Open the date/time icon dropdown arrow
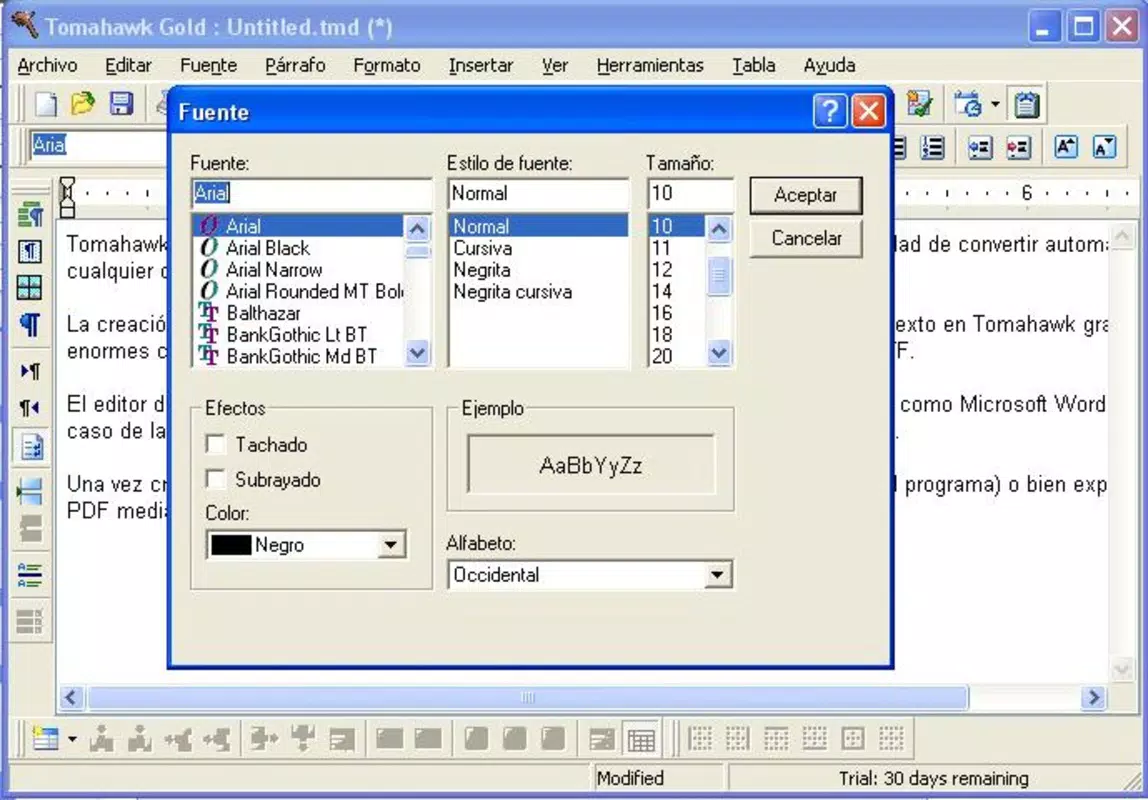The width and height of the screenshot is (1148, 800). 996,104
